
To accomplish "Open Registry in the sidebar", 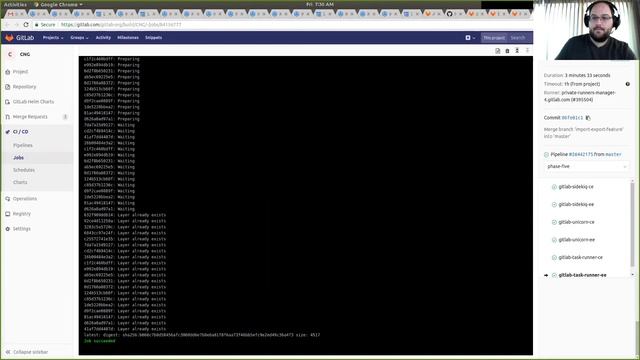I will (x=22, y=214).
